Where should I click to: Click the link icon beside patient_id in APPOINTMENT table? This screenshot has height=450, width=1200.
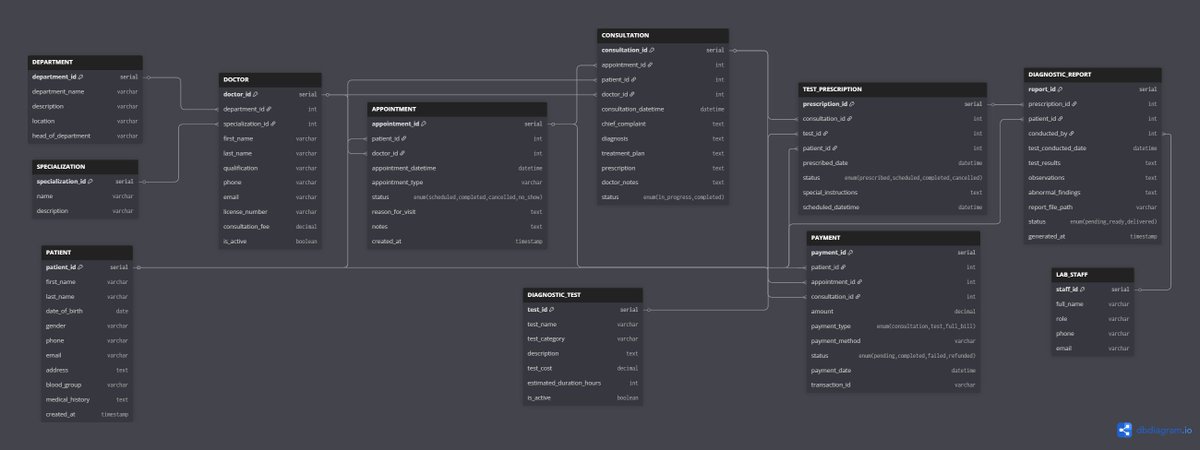(402, 139)
